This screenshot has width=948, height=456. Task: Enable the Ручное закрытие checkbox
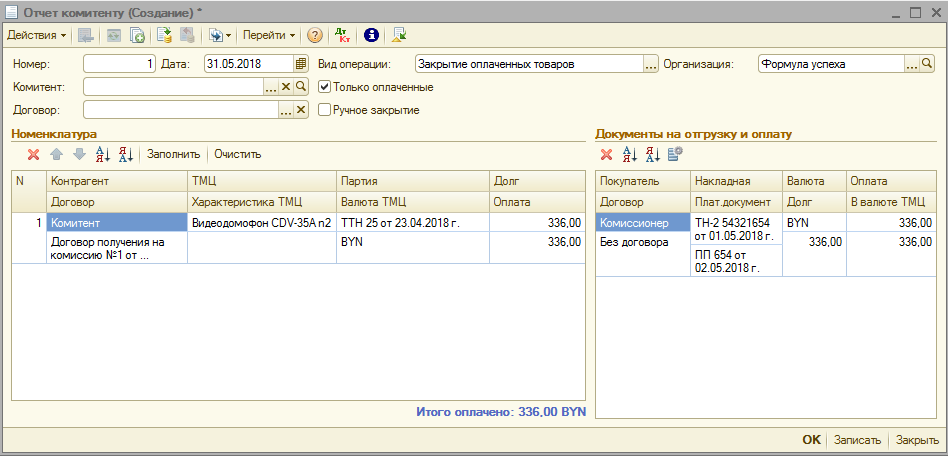coord(324,110)
